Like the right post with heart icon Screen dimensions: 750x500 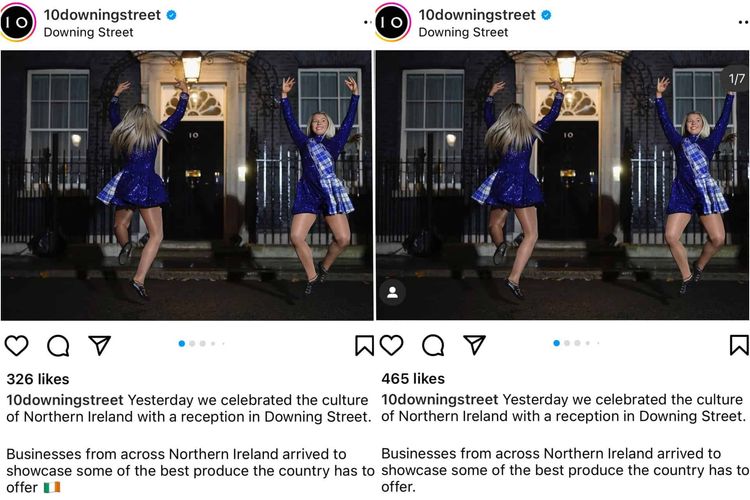click(392, 345)
